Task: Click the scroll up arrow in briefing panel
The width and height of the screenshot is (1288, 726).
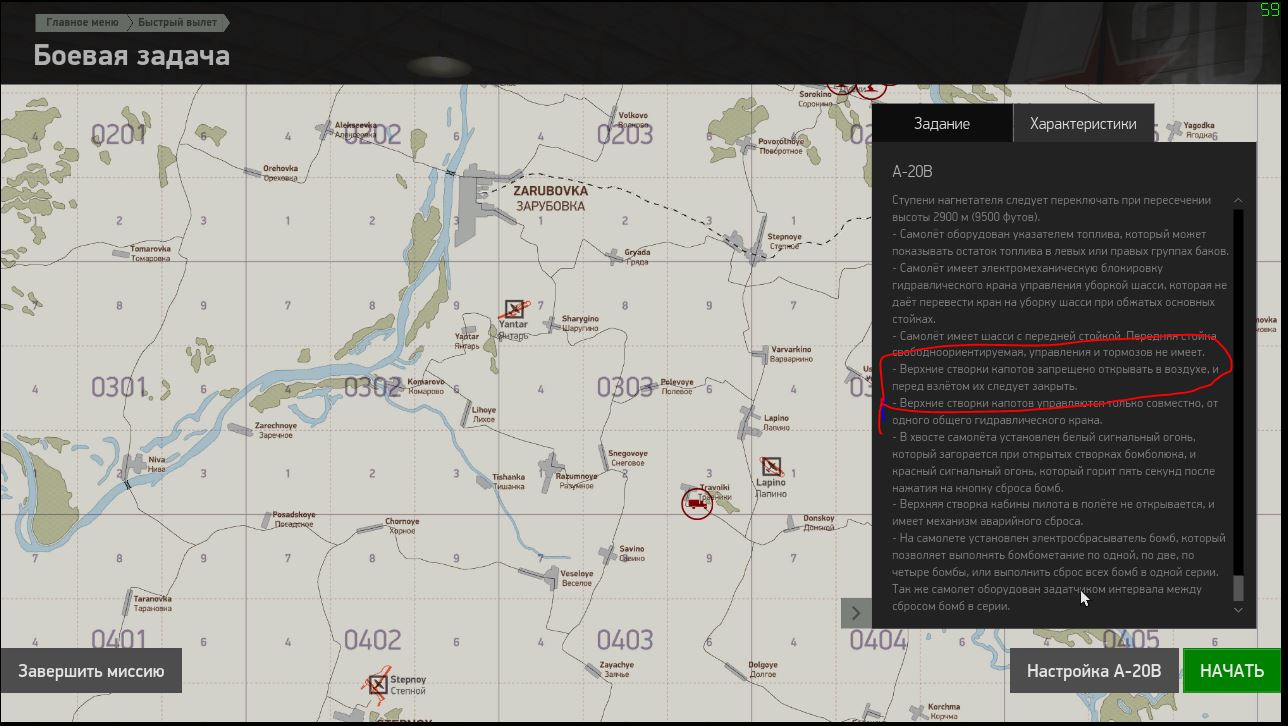Action: [1238, 201]
